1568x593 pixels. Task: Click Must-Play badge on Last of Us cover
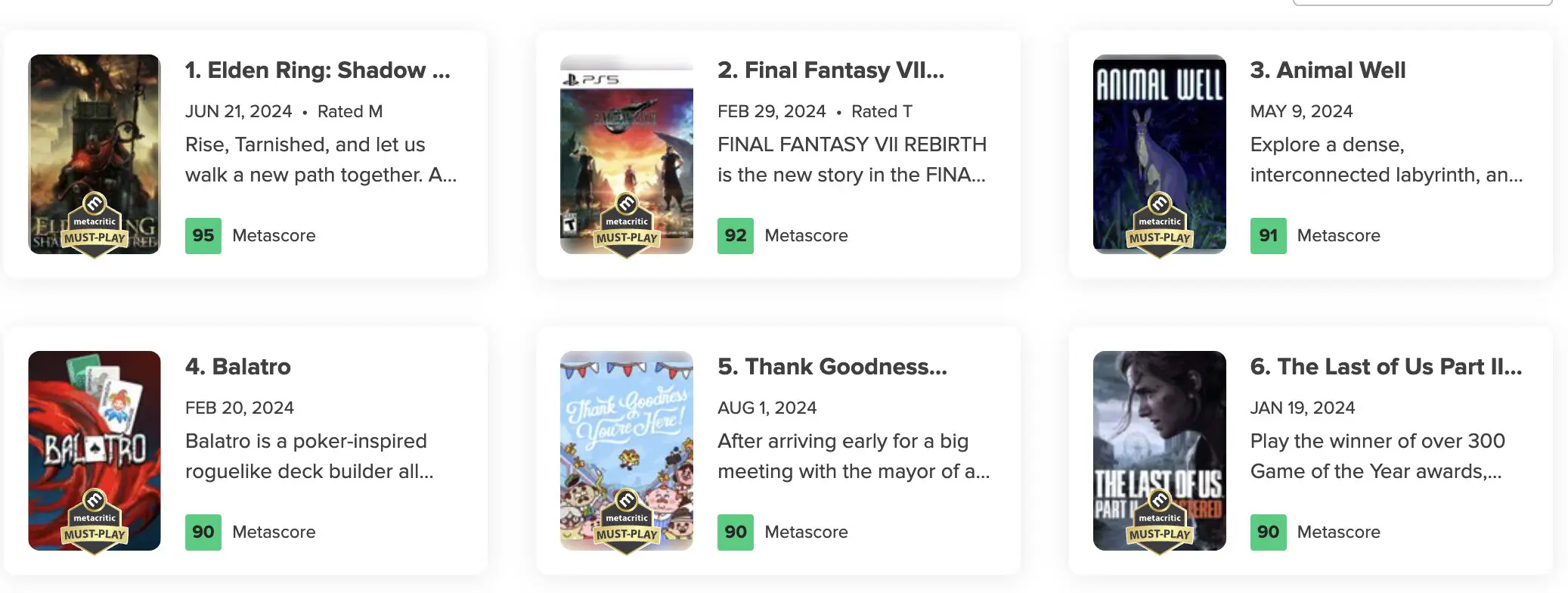[x=1159, y=522]
